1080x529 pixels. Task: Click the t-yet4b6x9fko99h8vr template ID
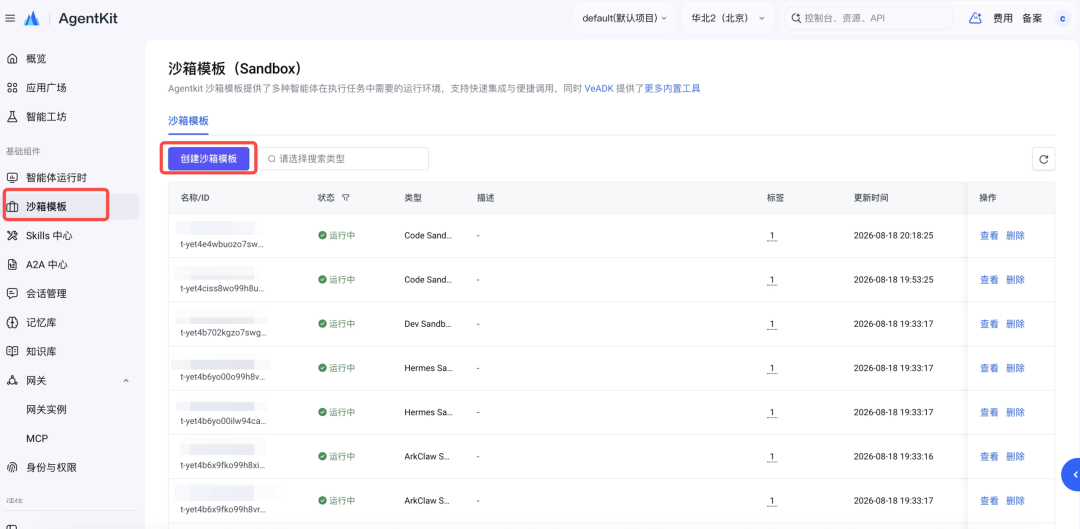pyautogui.click(x=222, y=508)
